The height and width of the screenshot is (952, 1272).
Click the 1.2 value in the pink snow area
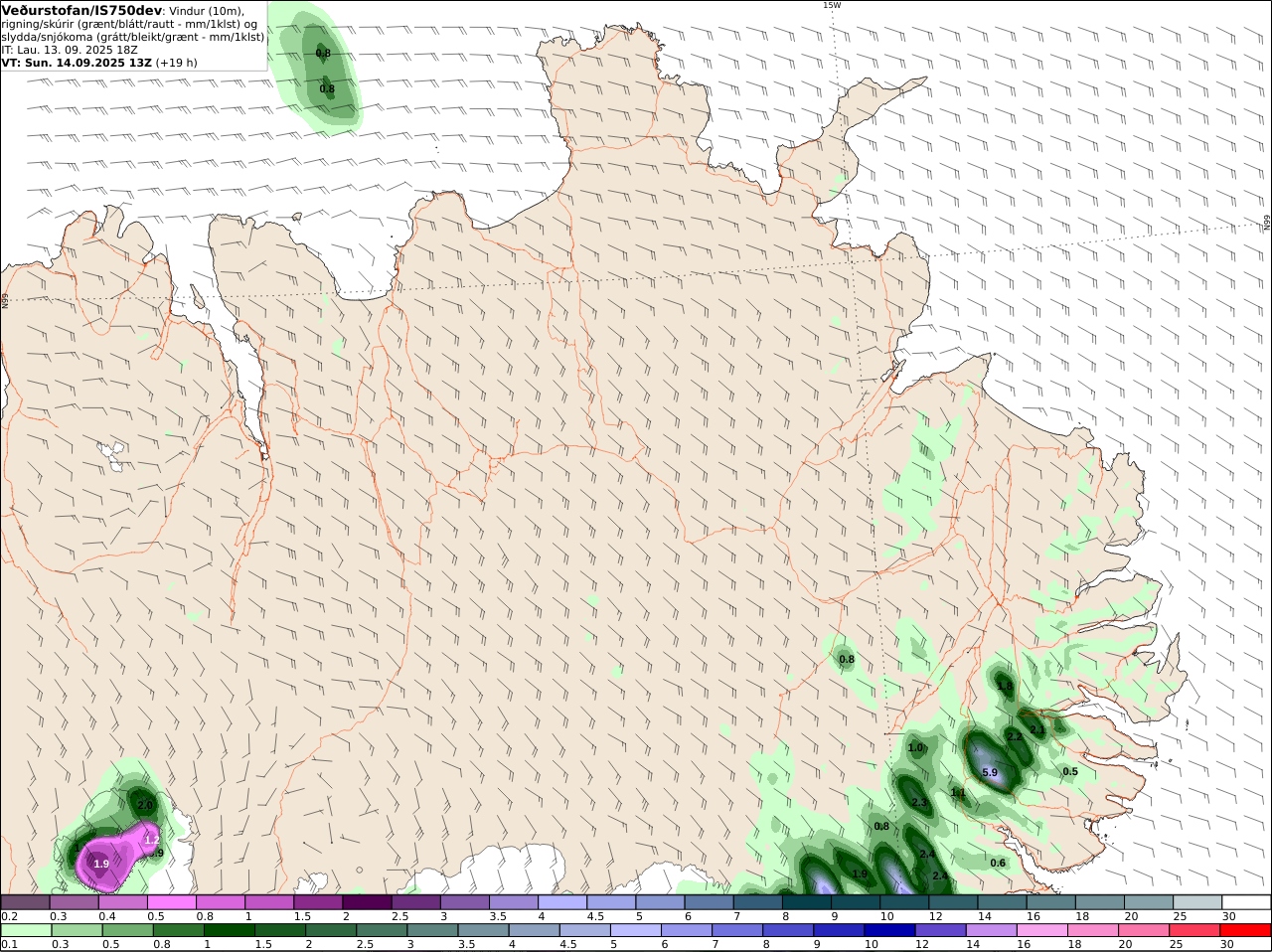coord(152,840)
